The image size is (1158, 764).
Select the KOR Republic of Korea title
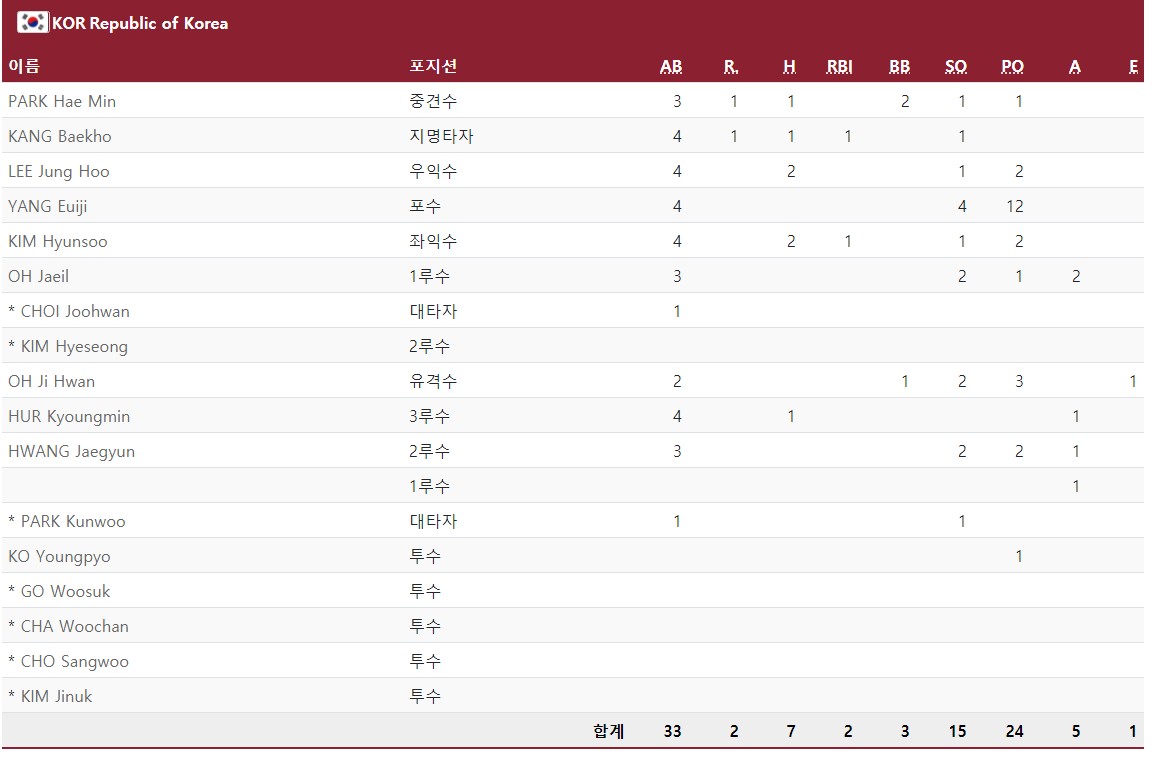(140, 23)
